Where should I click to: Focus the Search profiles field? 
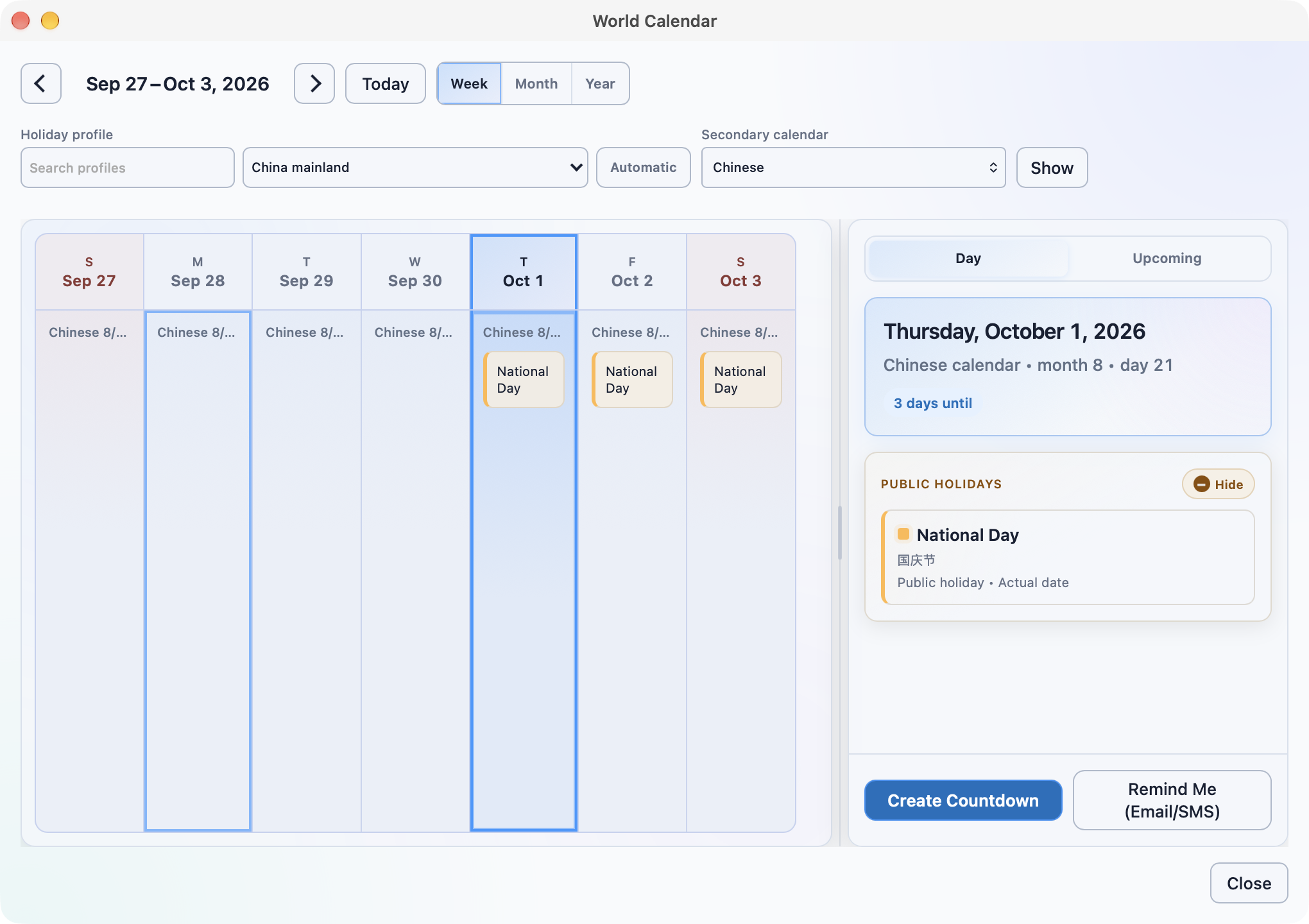tap(128, 167)
